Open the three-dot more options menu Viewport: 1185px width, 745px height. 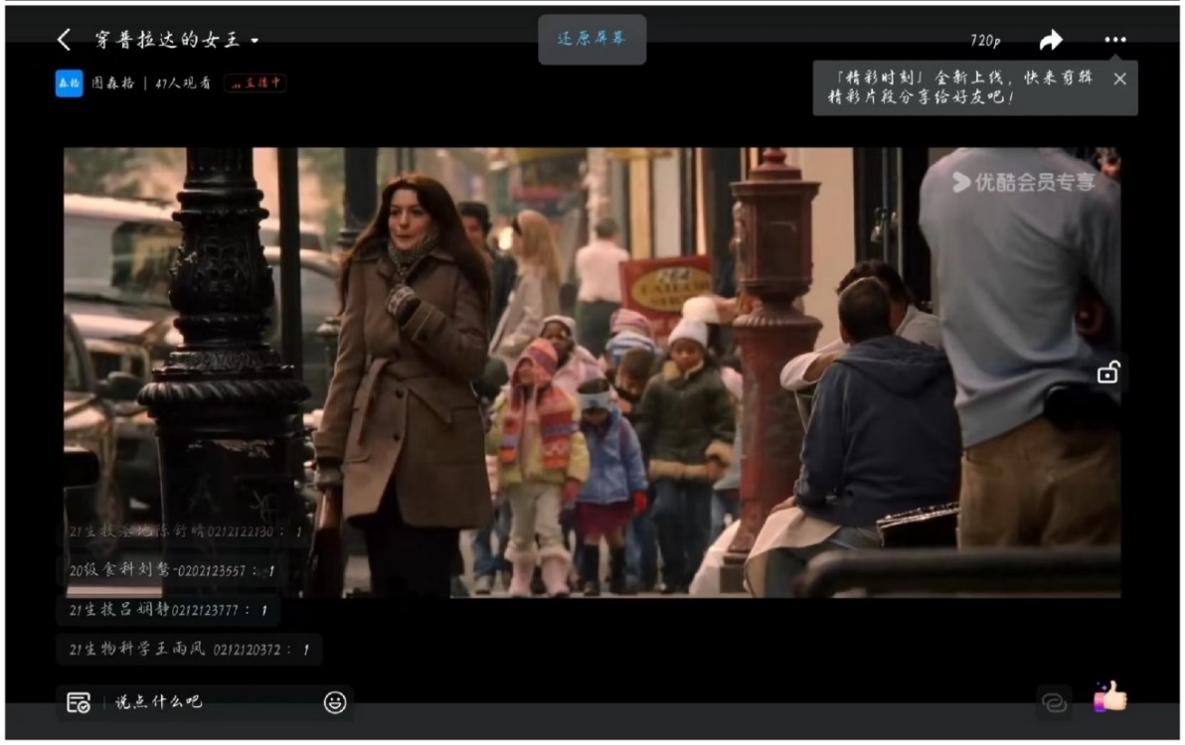1115,40
